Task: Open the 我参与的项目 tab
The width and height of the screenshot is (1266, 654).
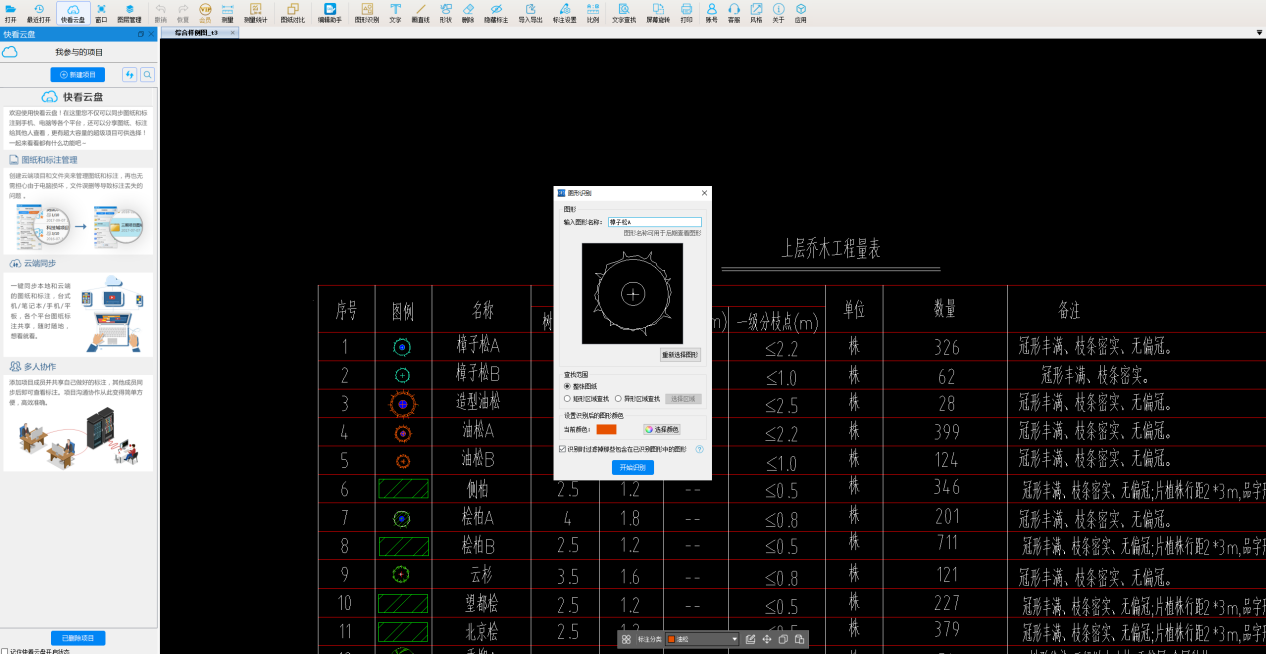Action: pyautogui.click(x=79, y=52)
